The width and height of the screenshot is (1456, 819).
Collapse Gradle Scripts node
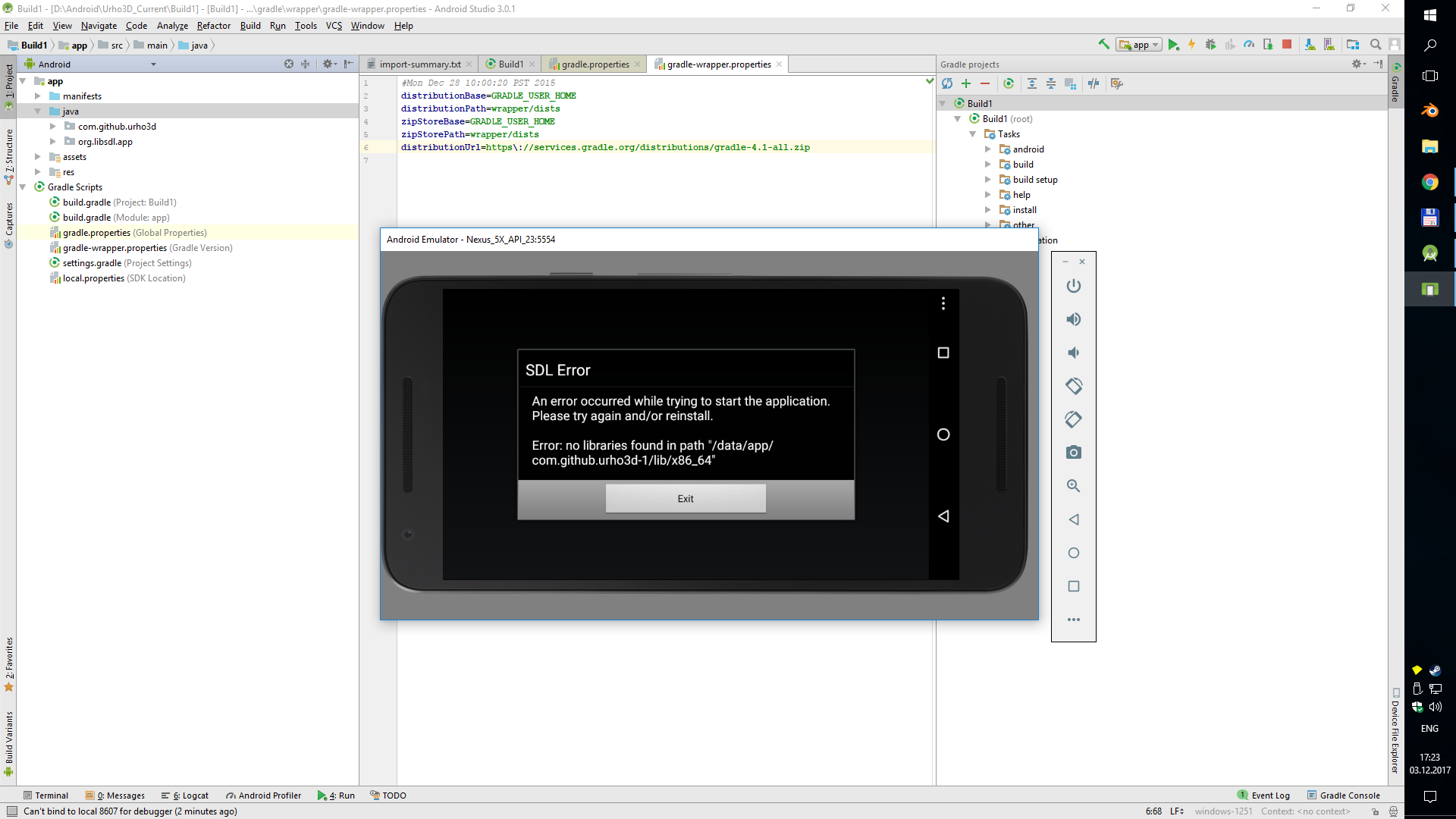23,187
